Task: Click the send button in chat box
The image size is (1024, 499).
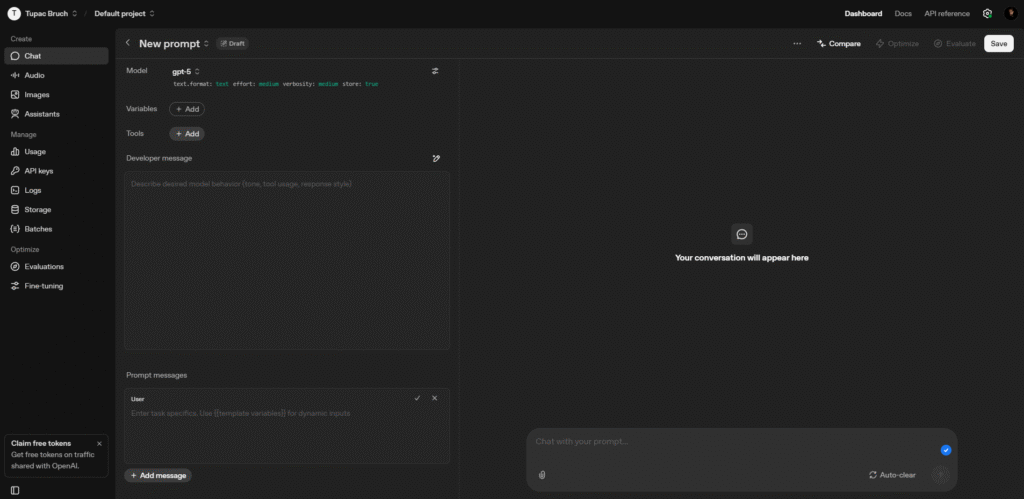Action: 941,475
